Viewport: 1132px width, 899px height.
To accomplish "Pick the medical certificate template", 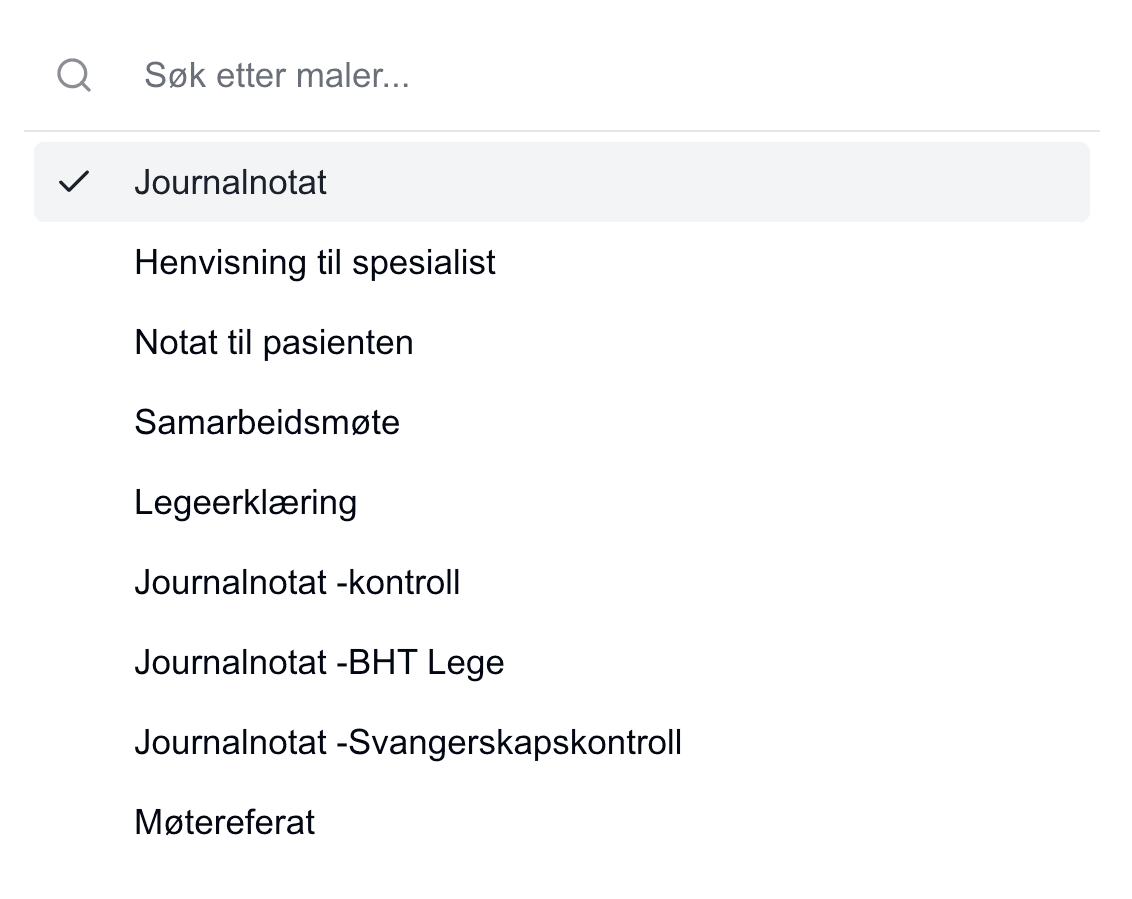I will click(x=246, y=502).
